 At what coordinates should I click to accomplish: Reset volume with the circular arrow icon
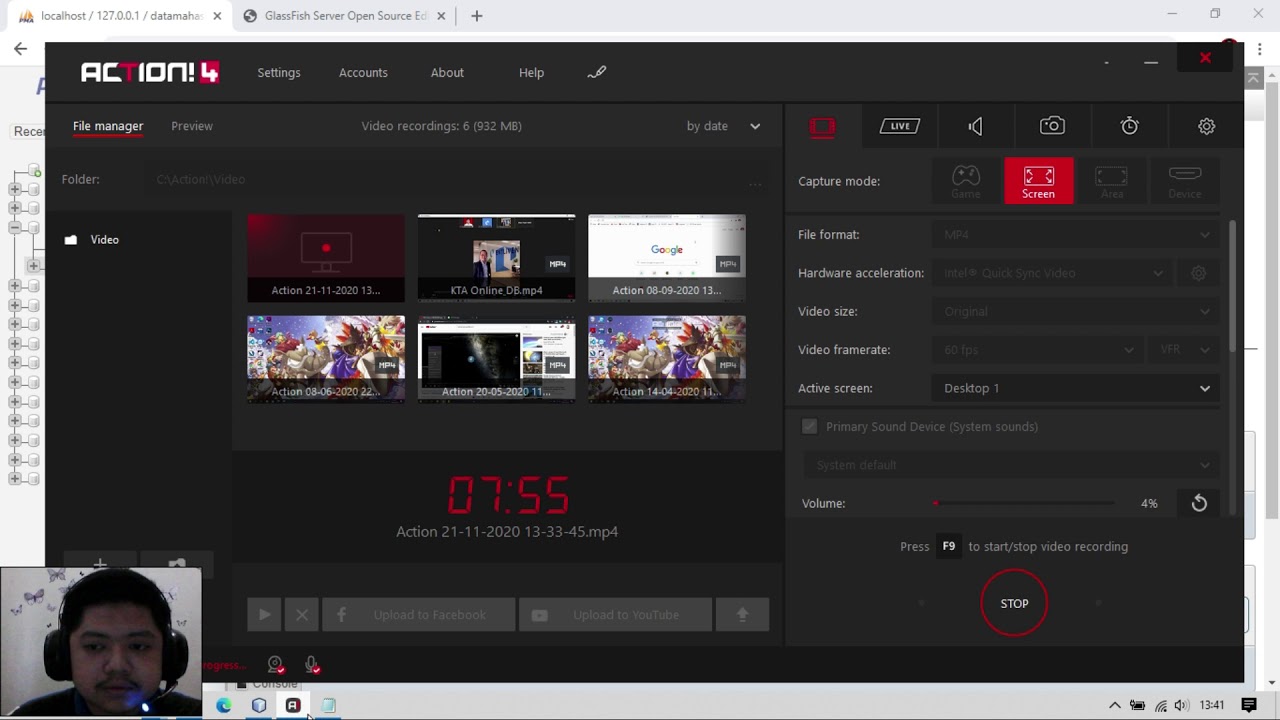[x=1199, y=503]
